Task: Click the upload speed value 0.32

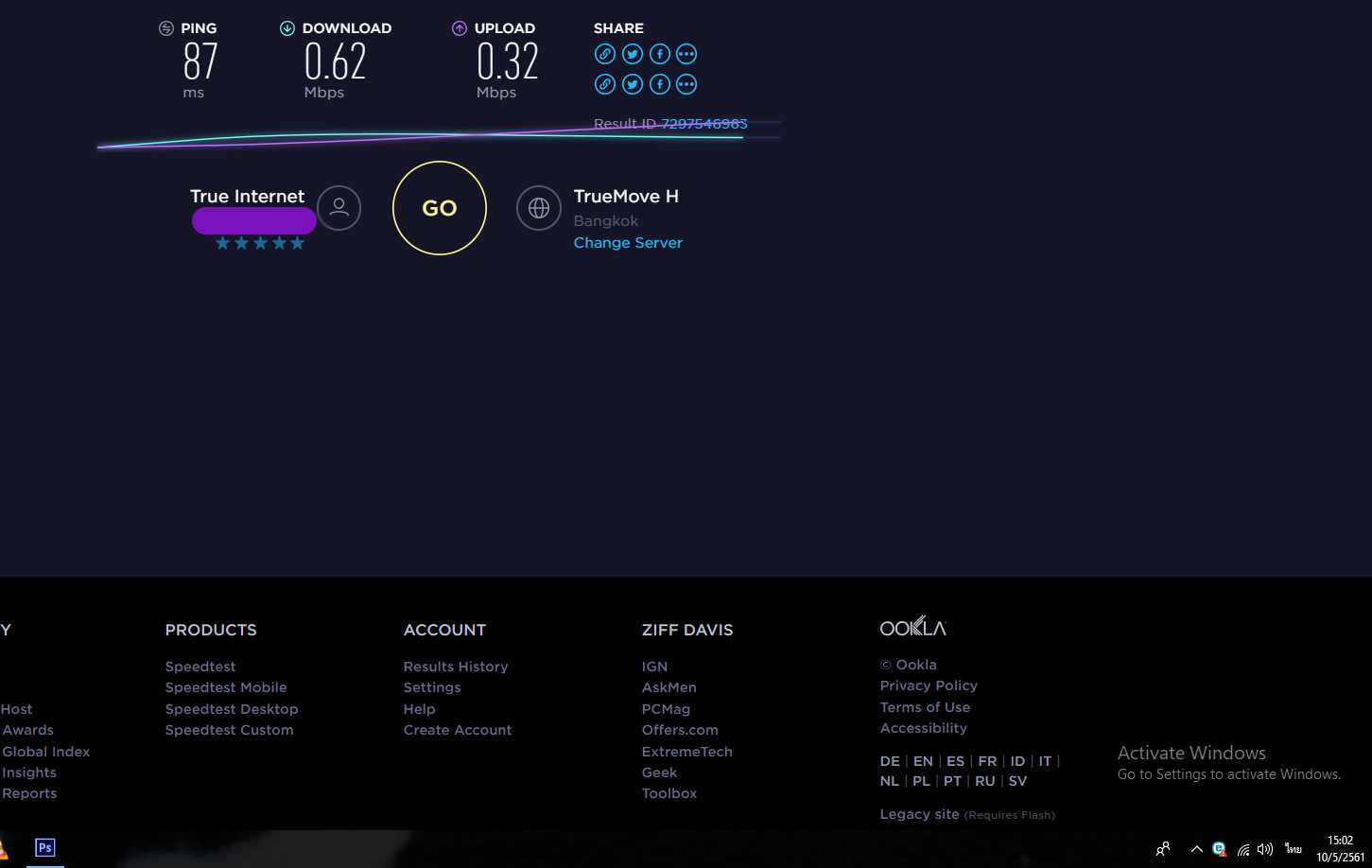Action: tap(508, 62)
